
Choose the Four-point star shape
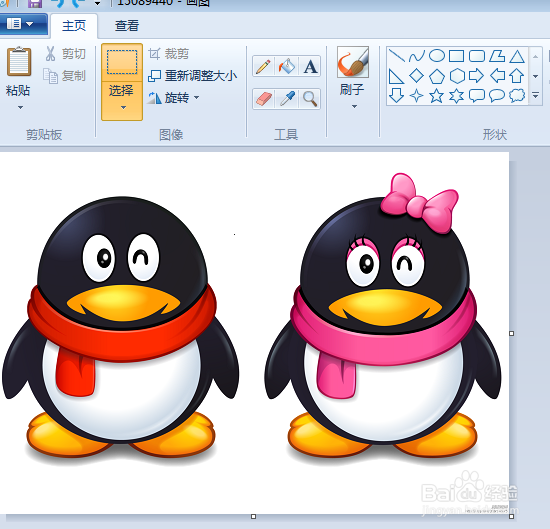point(417,95)
